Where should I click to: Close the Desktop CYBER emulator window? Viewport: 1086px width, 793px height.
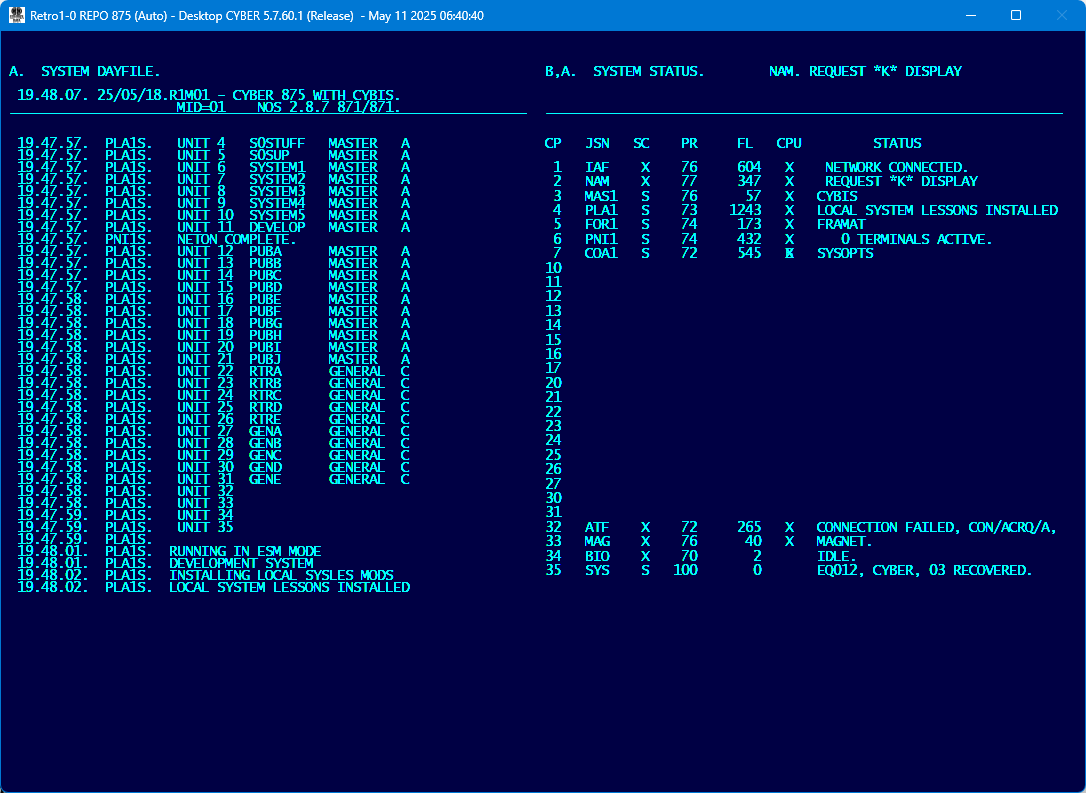[1061, 16]
